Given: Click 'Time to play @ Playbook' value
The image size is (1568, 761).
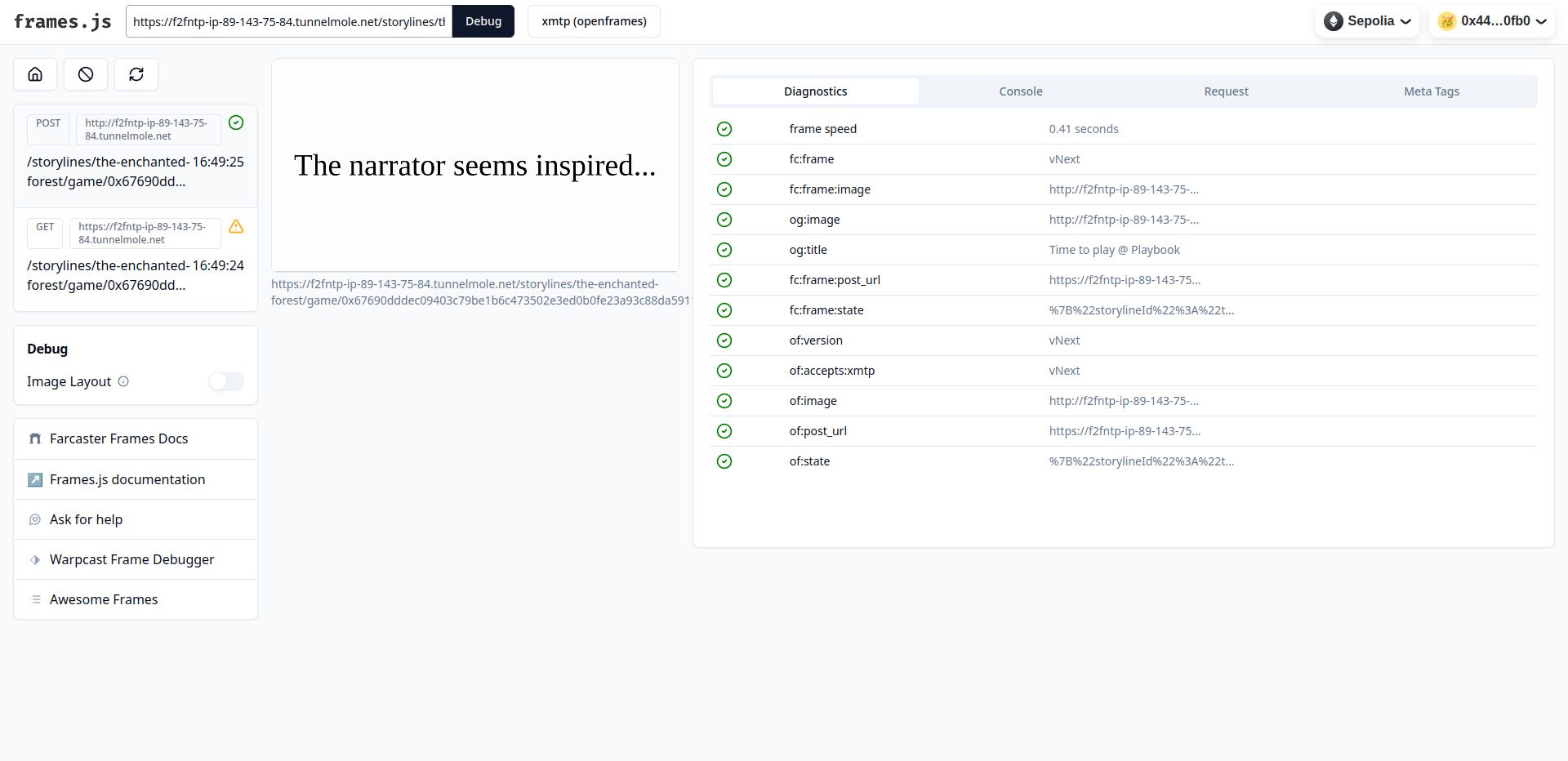Looking at the screenshot, I should pos(1114,250).
